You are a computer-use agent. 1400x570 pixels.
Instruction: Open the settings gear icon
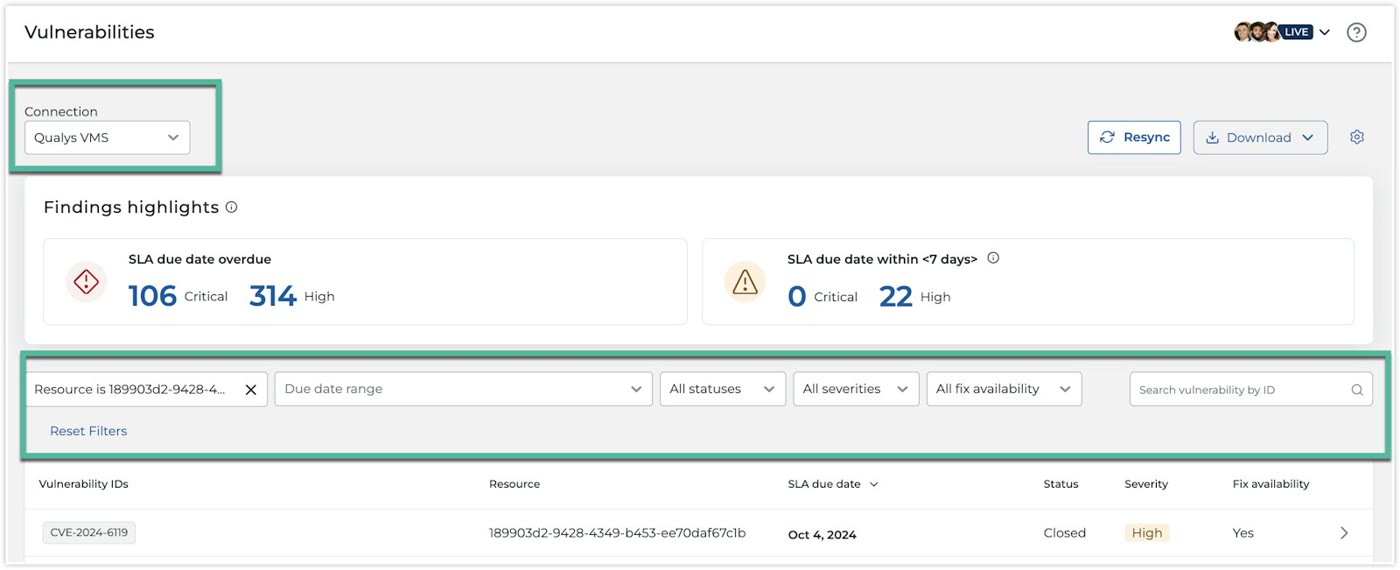pyautogui.click(x=1357, y=137)
